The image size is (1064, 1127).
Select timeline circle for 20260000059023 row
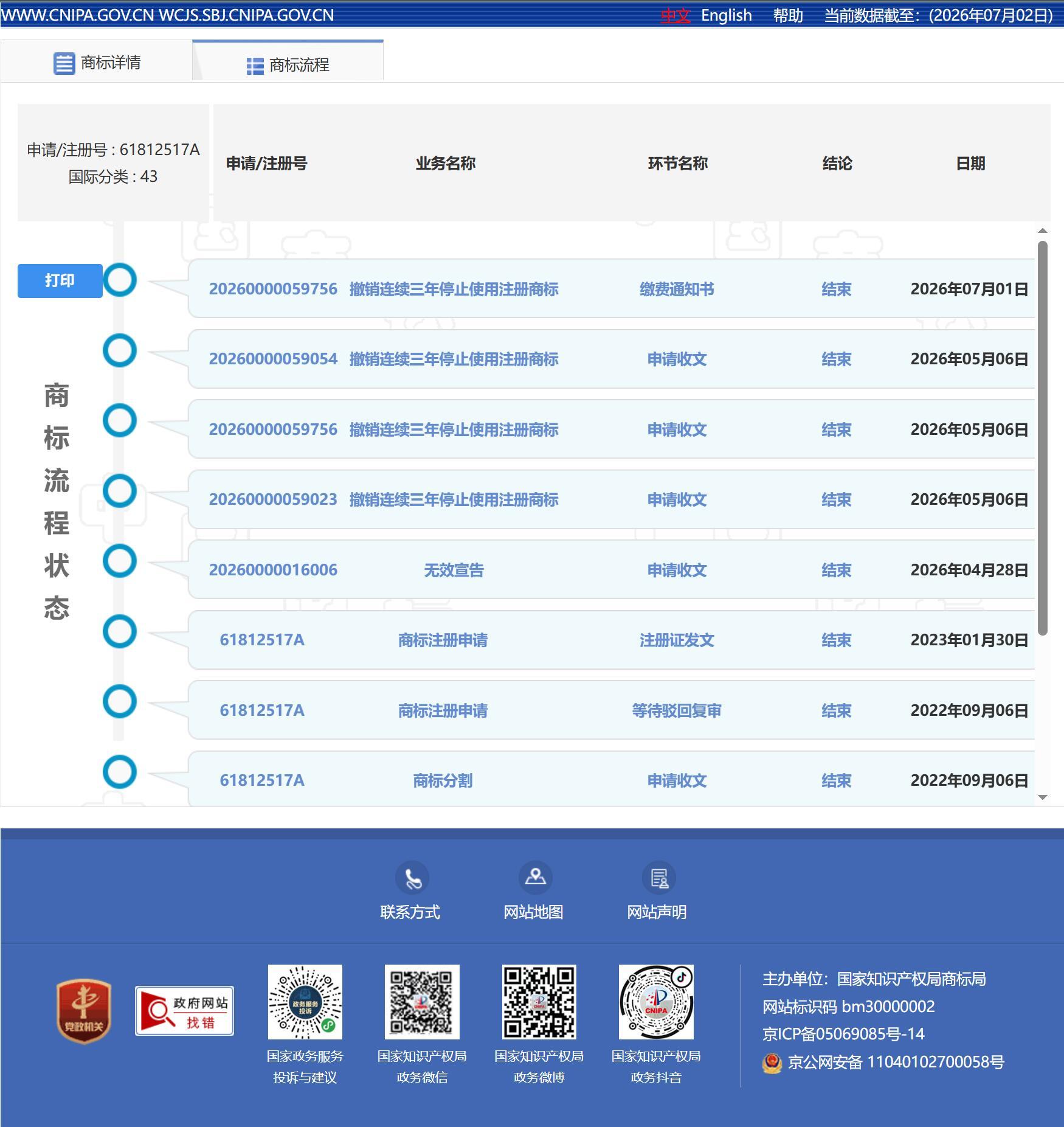pos(120,491)
